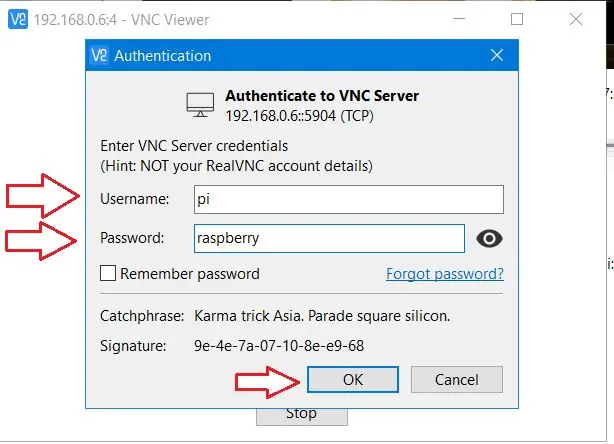Close the Authentication dialog with the X
This screenshot has width=614, height=444.
click(497, 55)
